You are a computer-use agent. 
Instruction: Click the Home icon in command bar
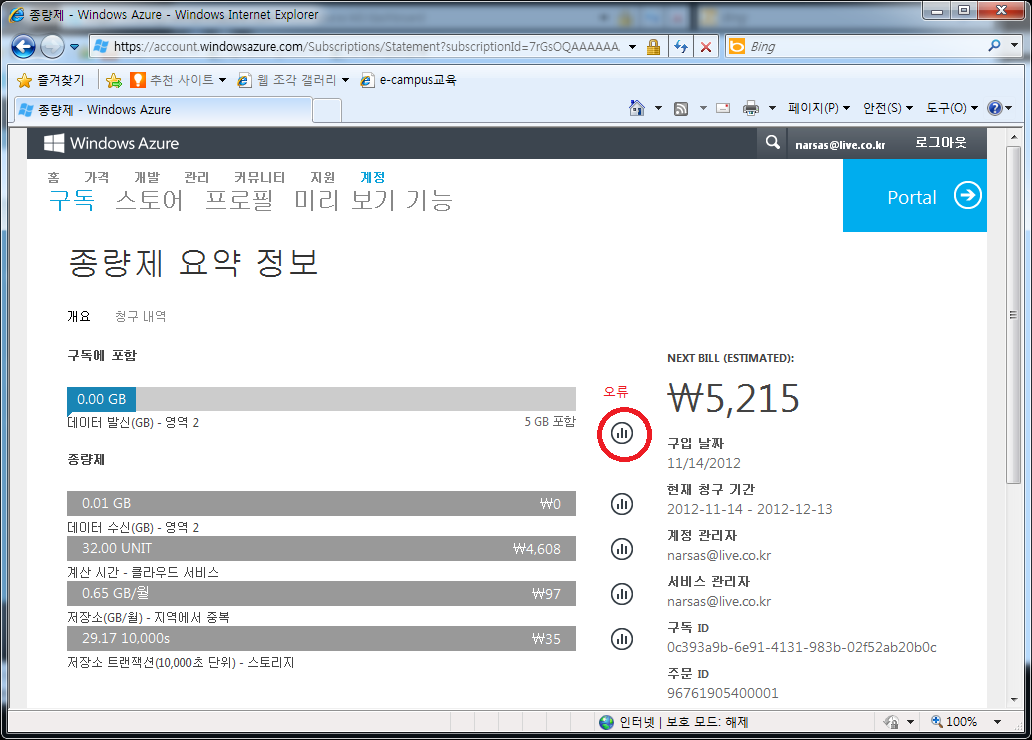(636, 108)
